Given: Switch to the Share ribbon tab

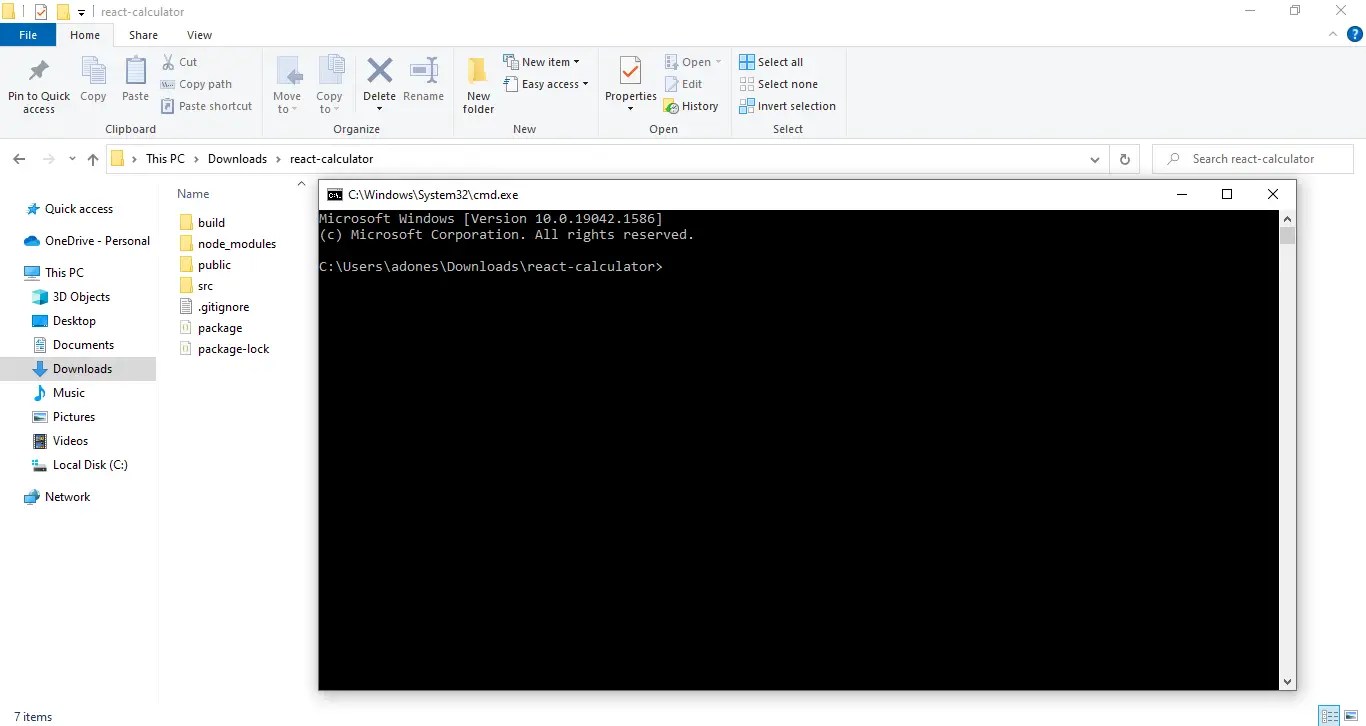Looking at the screenshot, I should click(143, 35).
